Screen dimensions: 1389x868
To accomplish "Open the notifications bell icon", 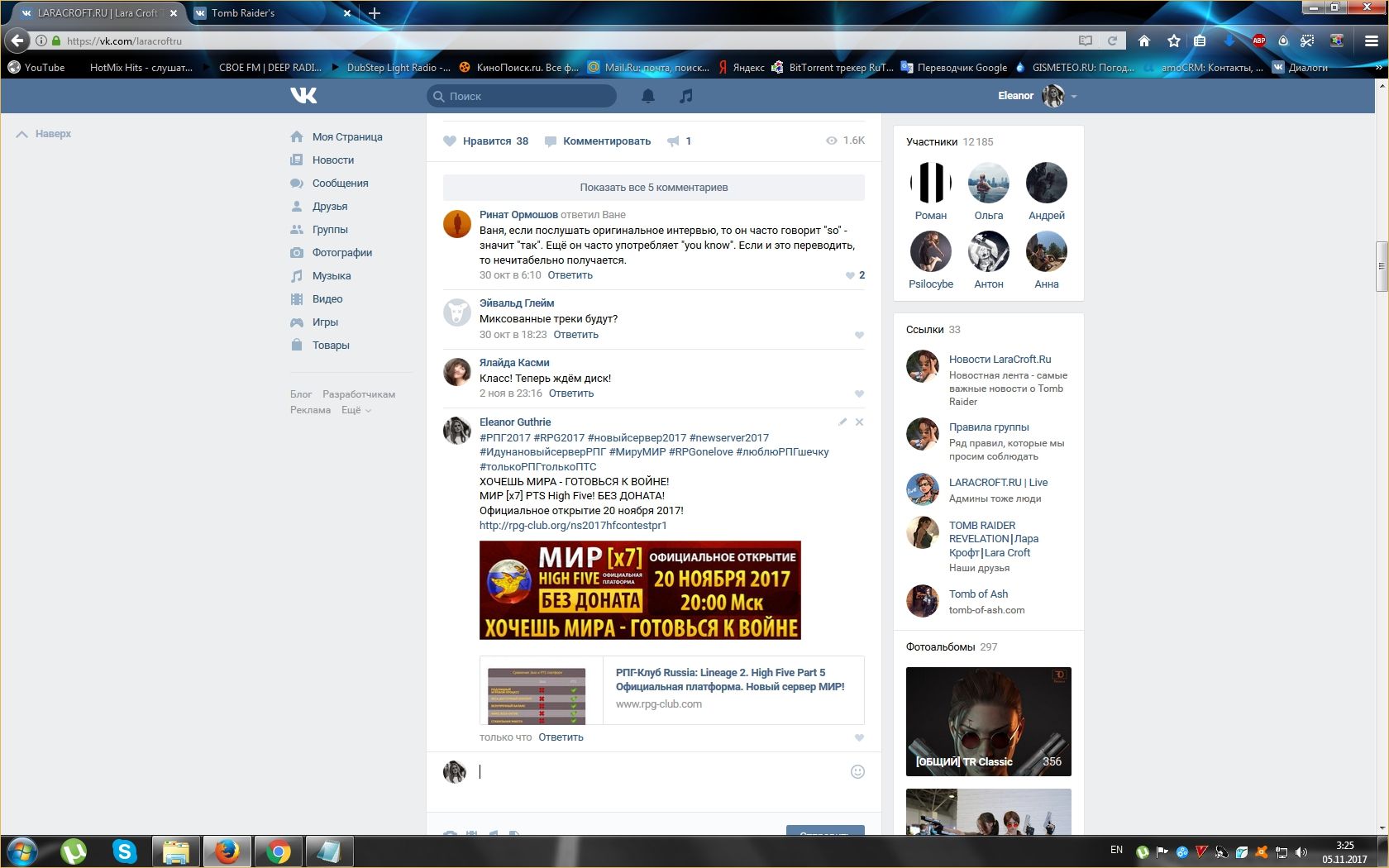I will click(x=648, y=96).
